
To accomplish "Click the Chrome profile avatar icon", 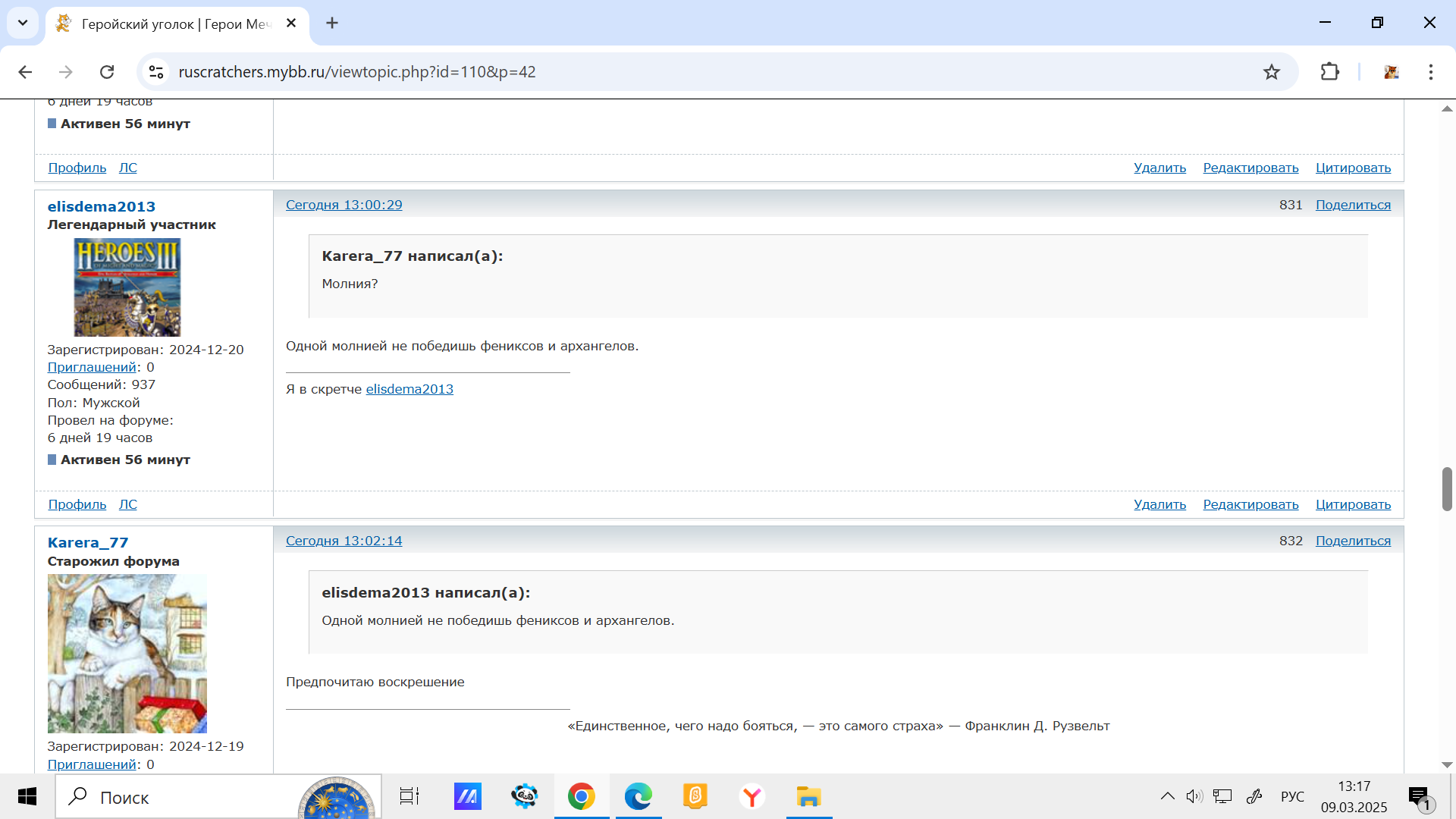I will pyautogui.click(x=1391, y=72).
